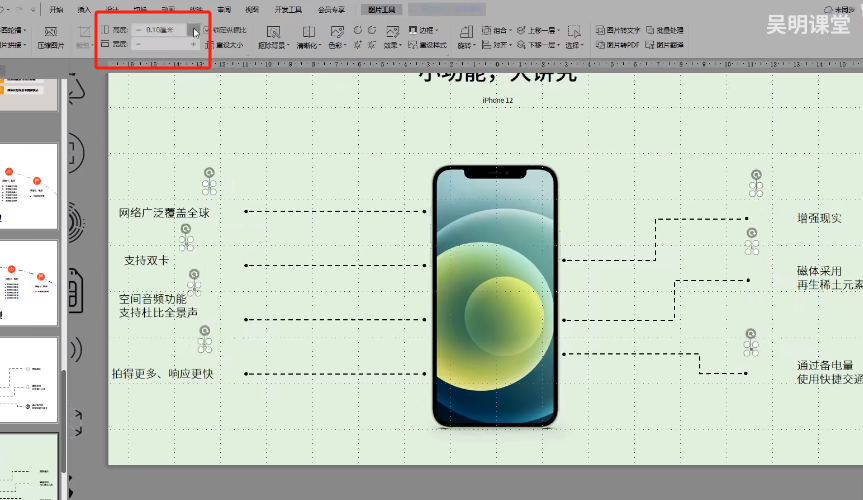The image size is (863, 500).
Task: Click the 下移一层 send backward button
Action: 536,45
